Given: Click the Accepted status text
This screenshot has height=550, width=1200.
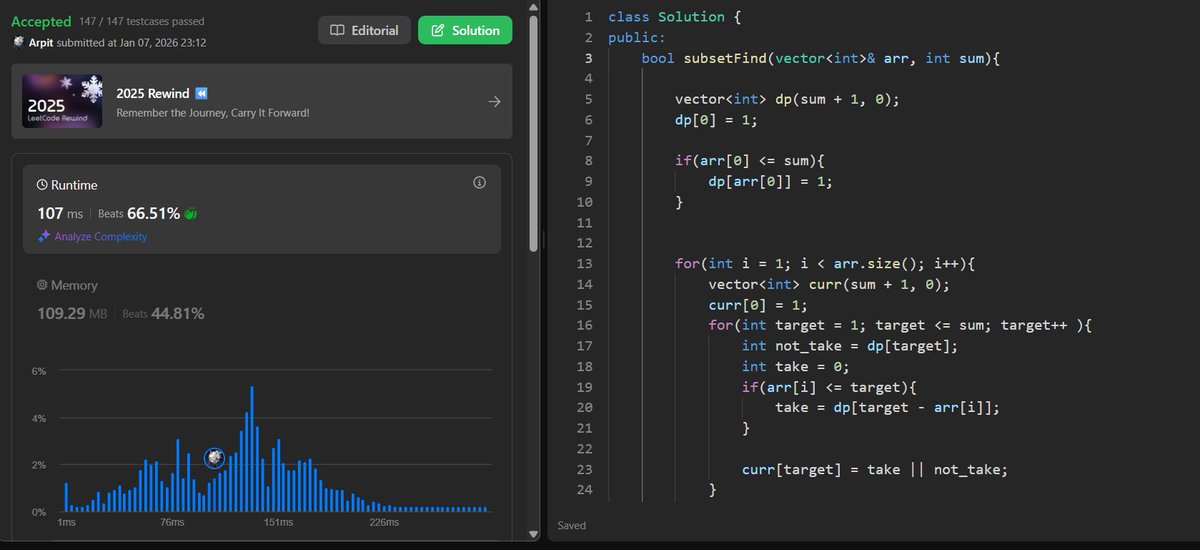Looking at the screenshot, I should click(41, 21).
